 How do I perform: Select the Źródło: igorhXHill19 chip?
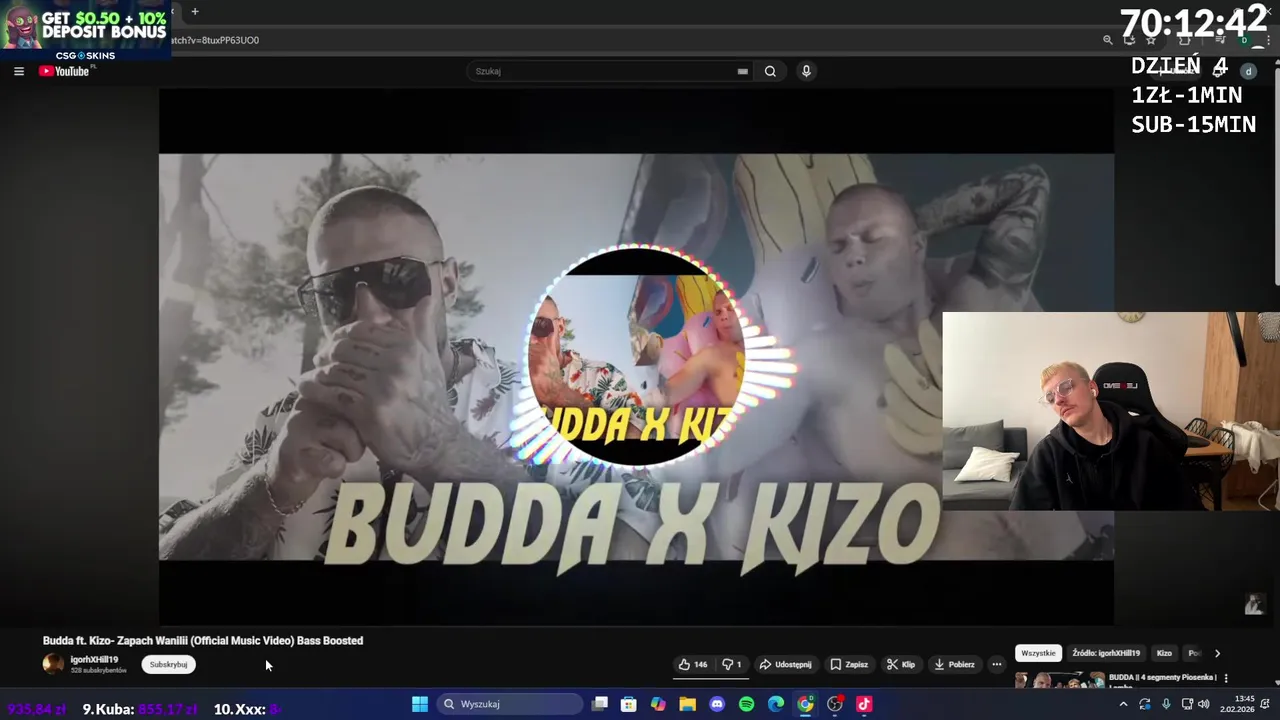(x=1106, y=653)
